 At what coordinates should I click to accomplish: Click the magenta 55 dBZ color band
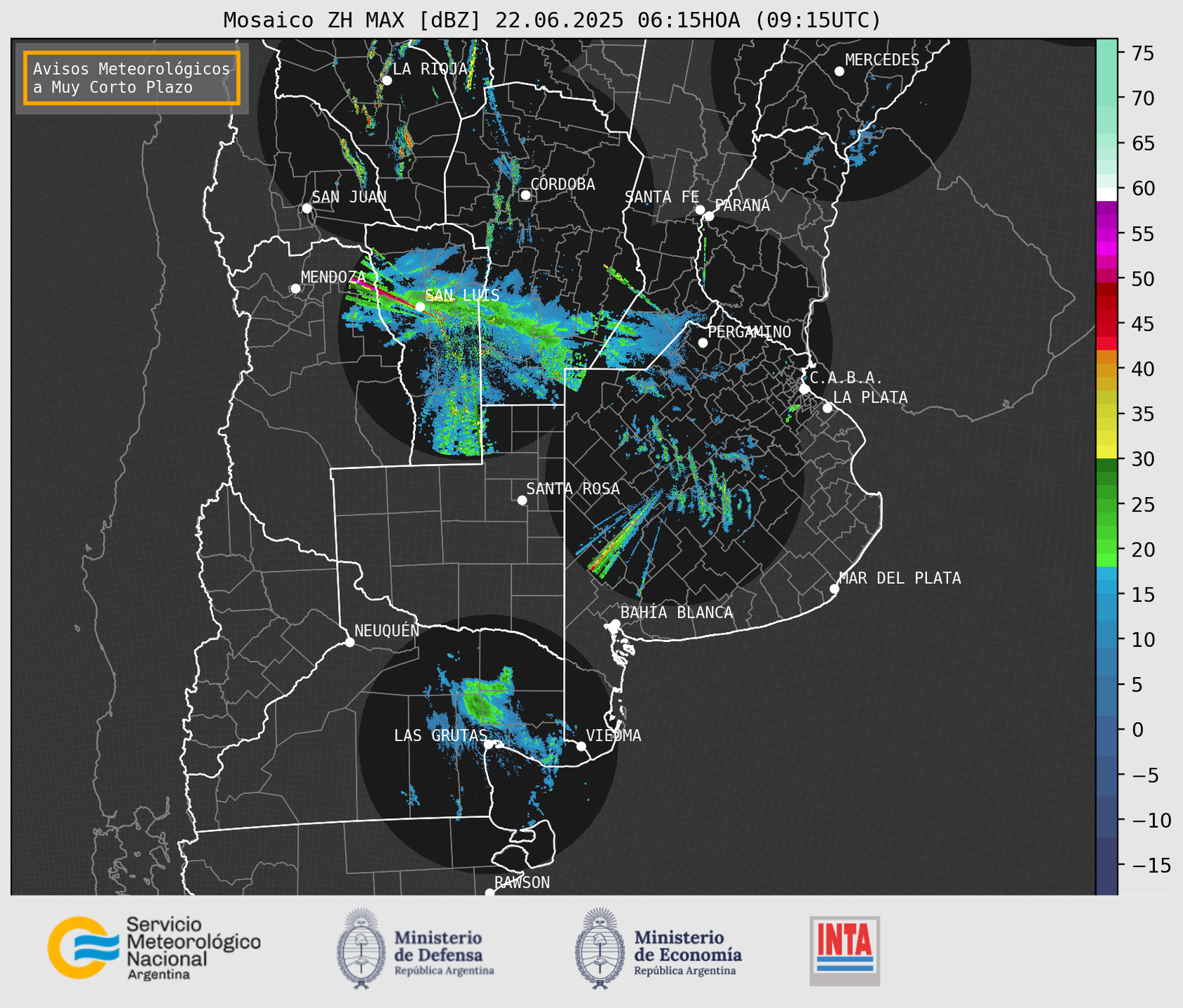(1107, 234)
